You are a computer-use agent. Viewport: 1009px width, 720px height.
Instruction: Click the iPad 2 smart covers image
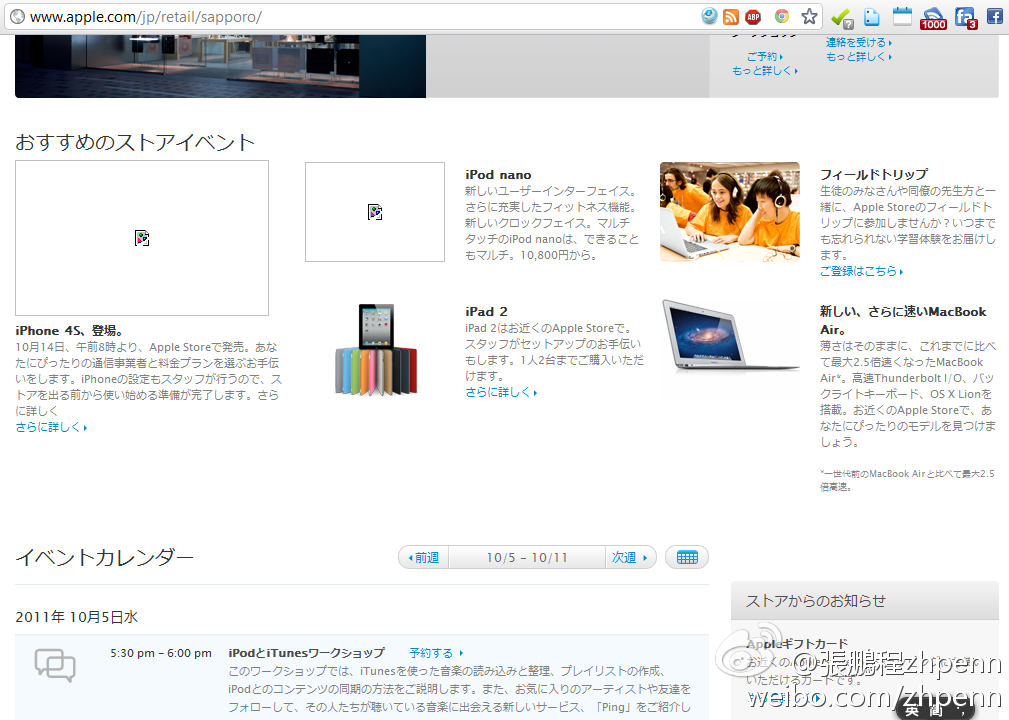[x=376, y=349]
